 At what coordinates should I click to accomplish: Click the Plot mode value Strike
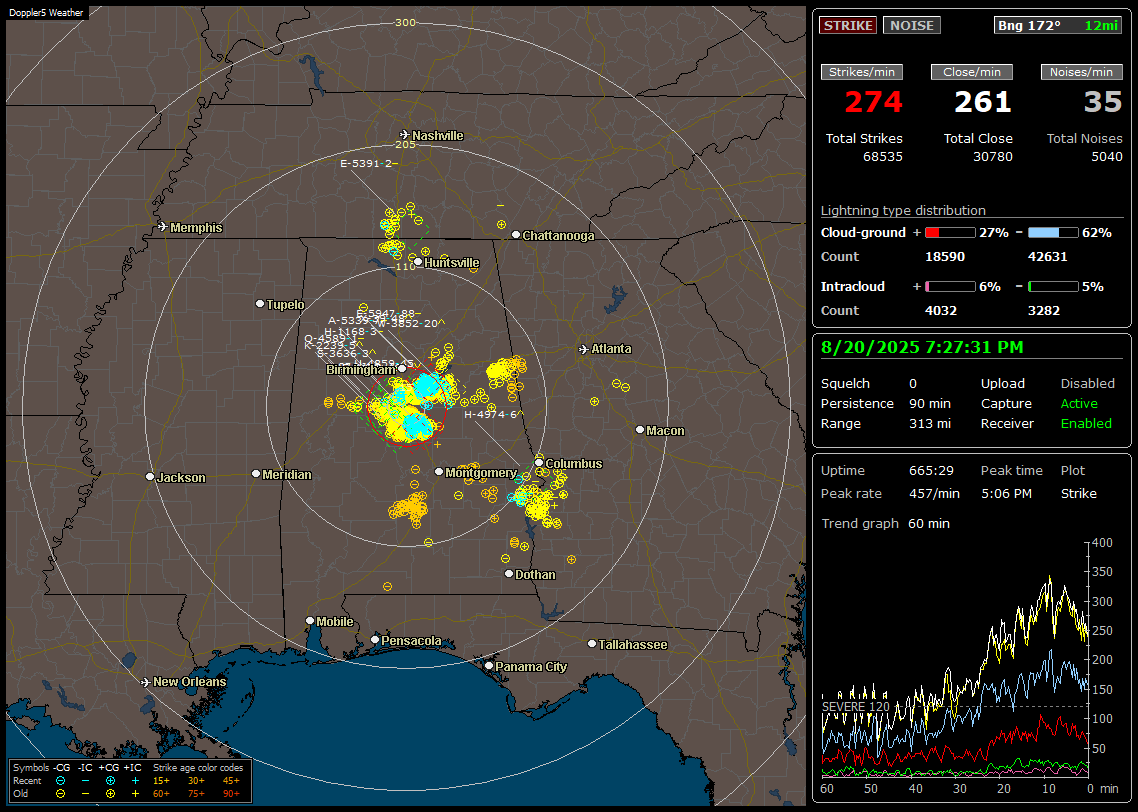coord(1078,493)
